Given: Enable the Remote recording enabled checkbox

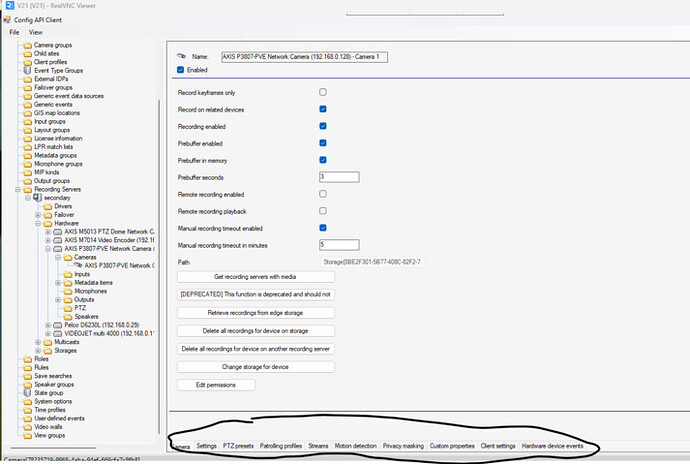Looking at the screenshot, I should click(x=322, y=193).
